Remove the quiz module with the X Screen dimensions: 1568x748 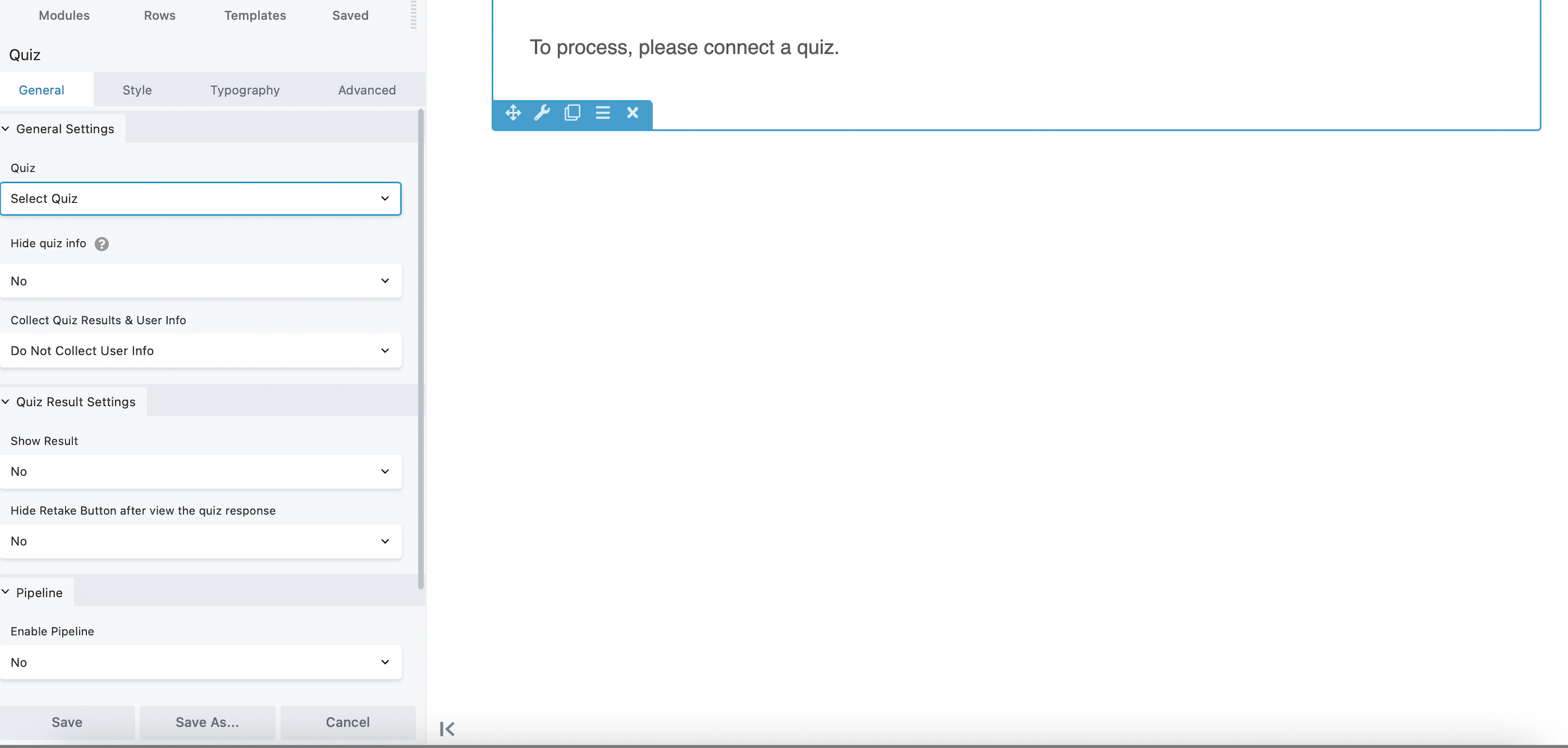tap(632, 113)
